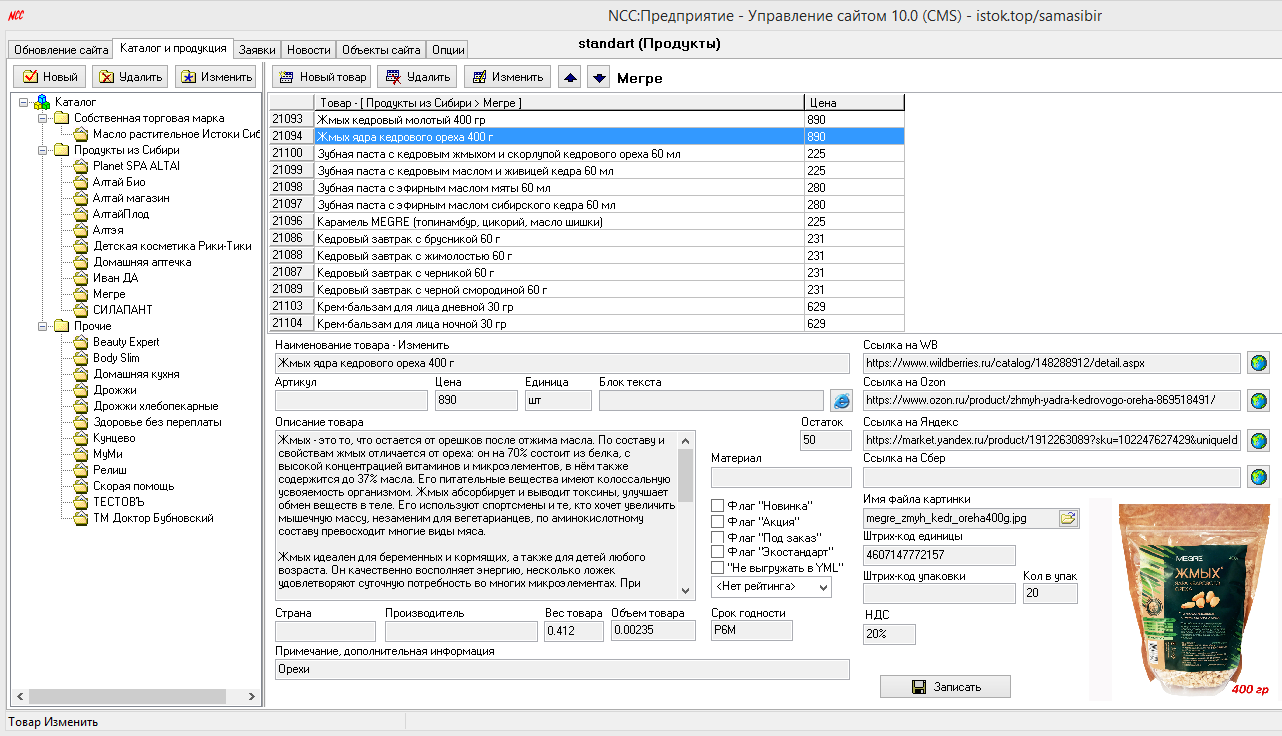Enable the Флаг "Новинка" checkbox
Screen dimensions: 1282x736
(x=717, y=506)
